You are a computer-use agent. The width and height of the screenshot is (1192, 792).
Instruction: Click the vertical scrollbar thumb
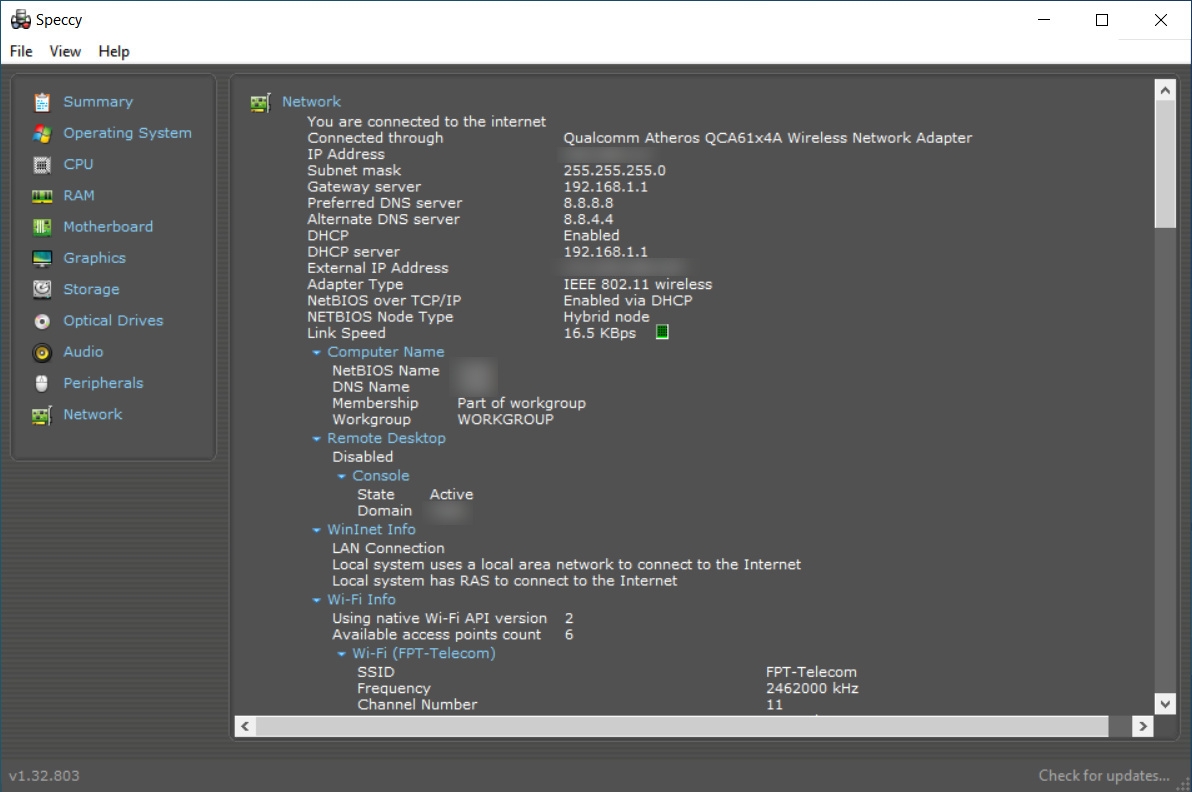tap(1165, 164)
